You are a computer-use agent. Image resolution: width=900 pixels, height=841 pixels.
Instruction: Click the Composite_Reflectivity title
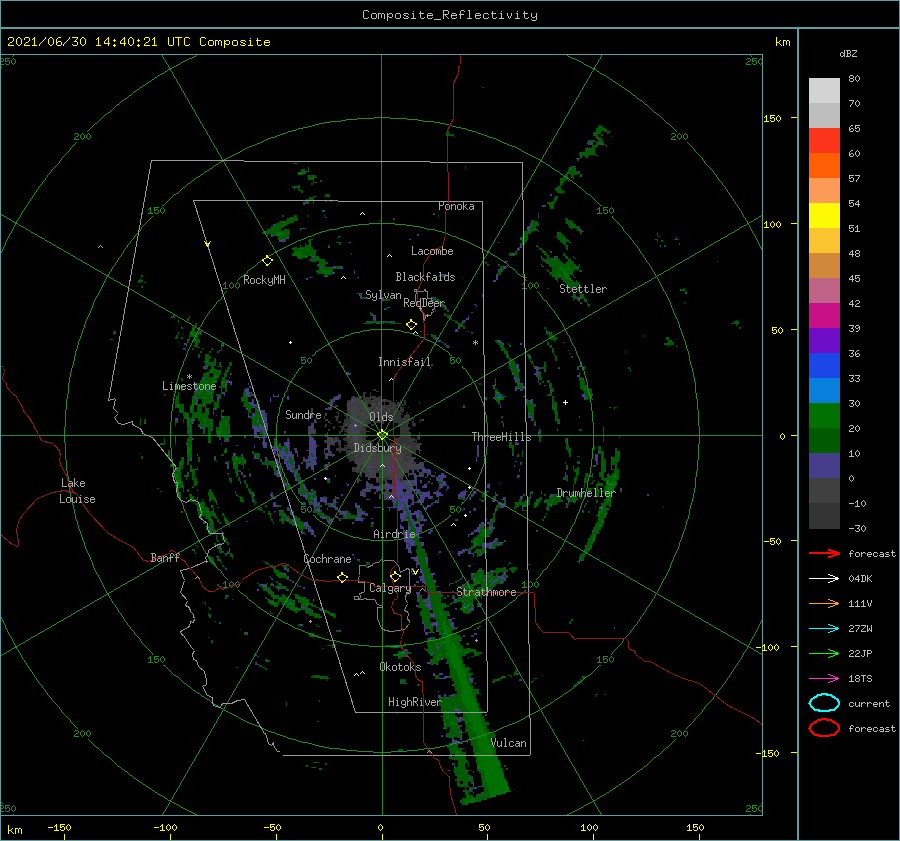point(450,15)
